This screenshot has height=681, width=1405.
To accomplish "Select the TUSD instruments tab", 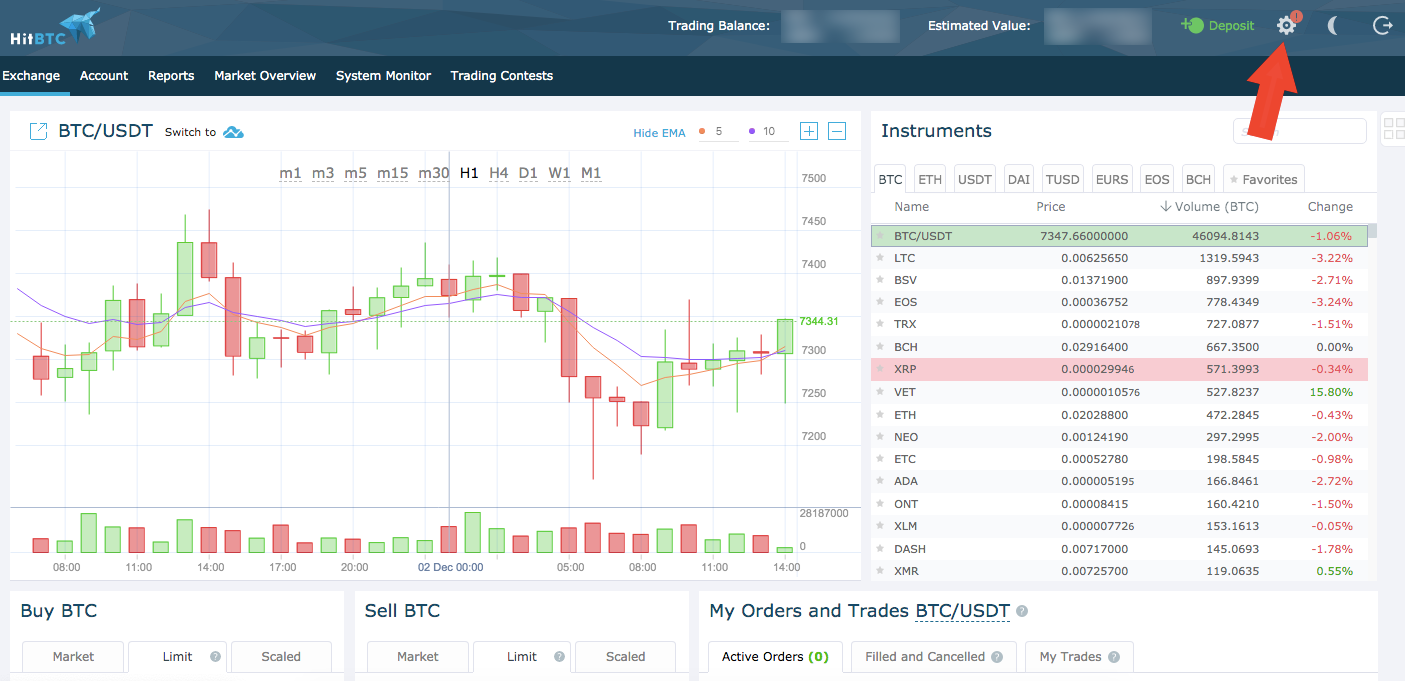I will point(1063,179).
